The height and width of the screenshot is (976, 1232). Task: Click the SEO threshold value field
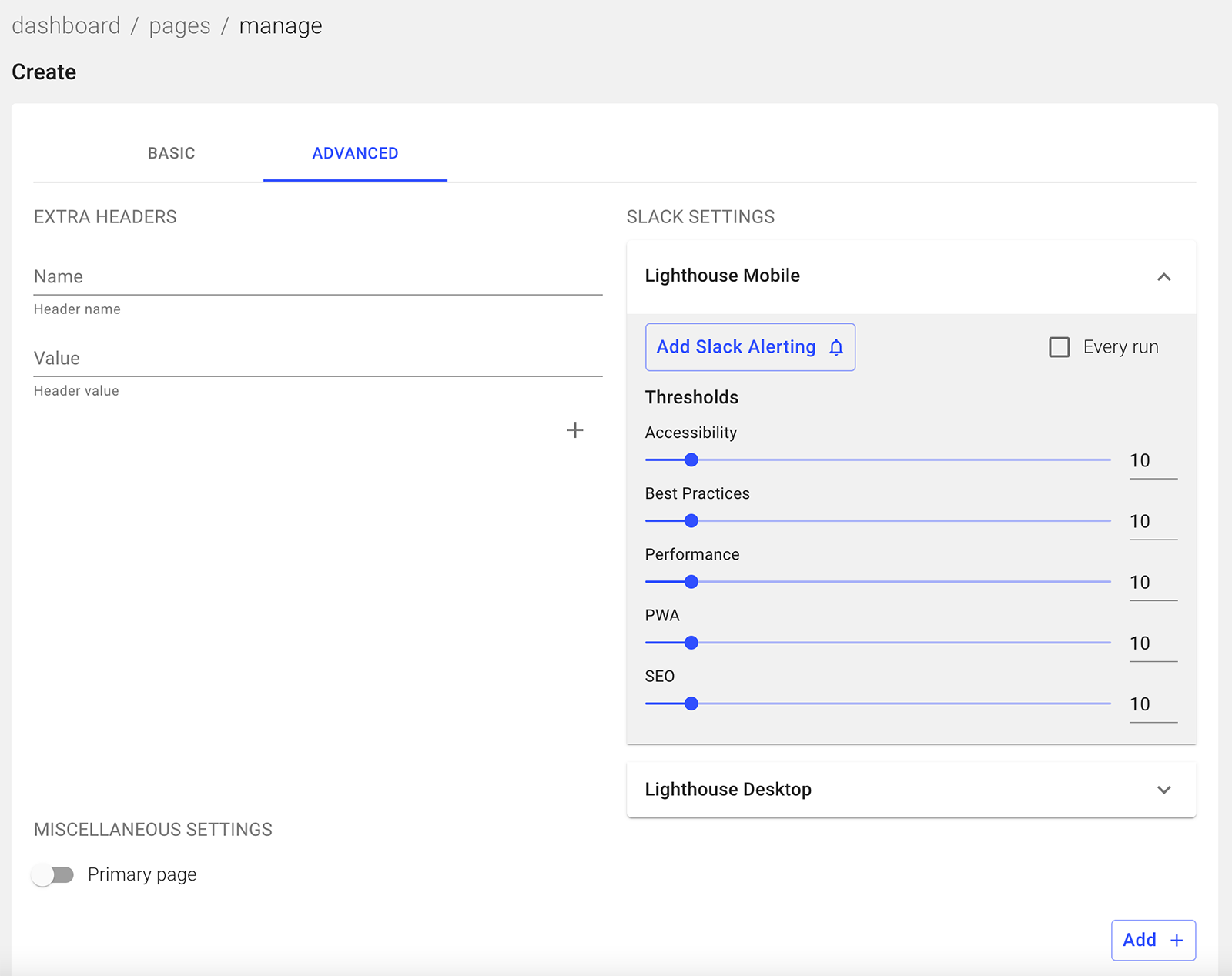click(x=1153, y=704)
